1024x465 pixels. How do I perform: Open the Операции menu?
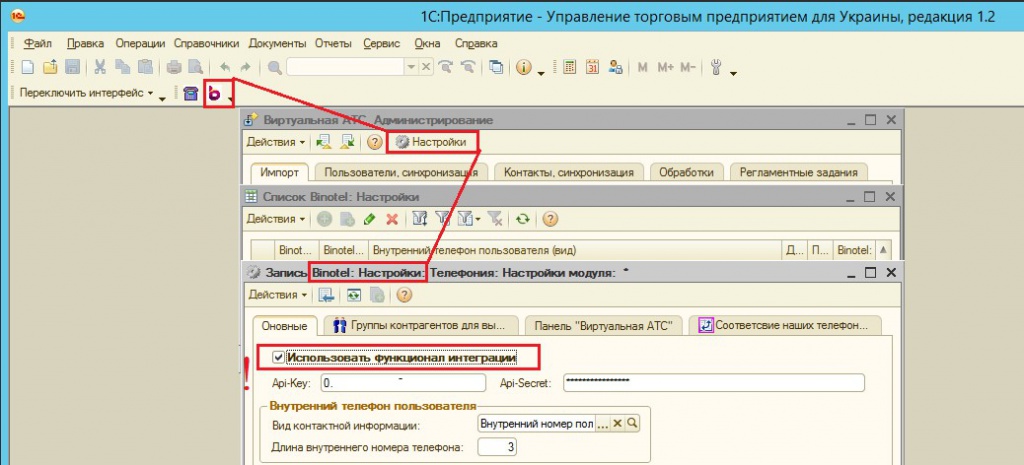(x=140, y=44)
